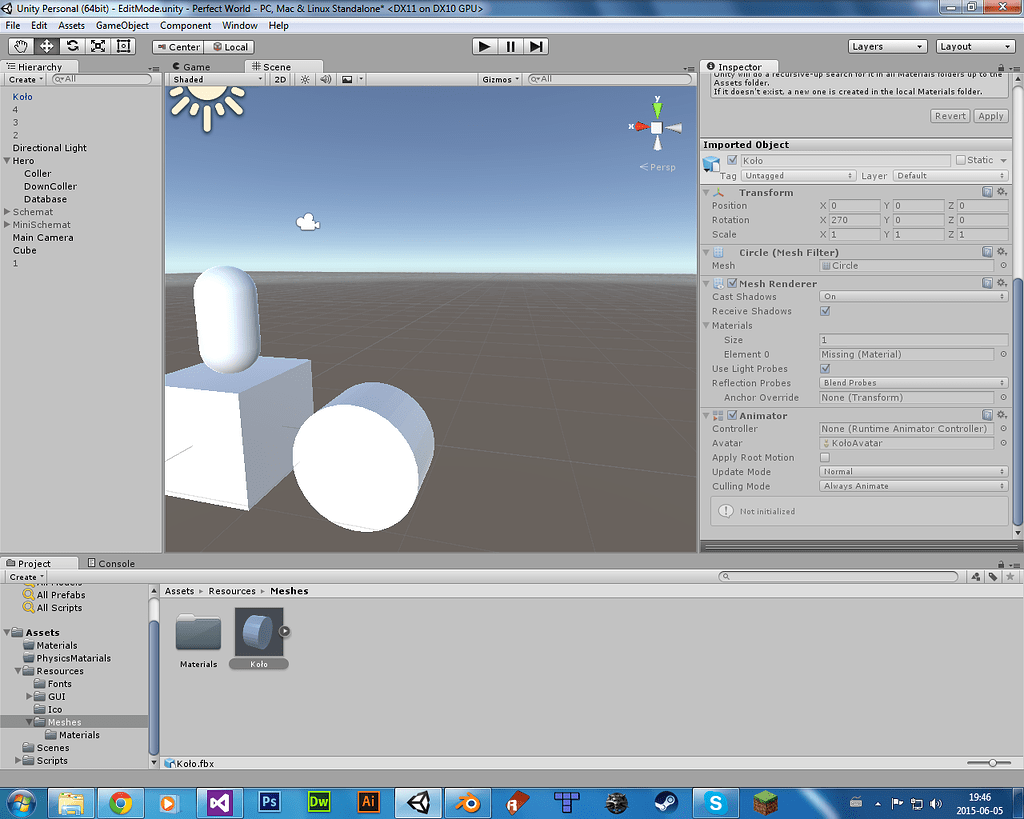Select the Scale tool icon

98,46
